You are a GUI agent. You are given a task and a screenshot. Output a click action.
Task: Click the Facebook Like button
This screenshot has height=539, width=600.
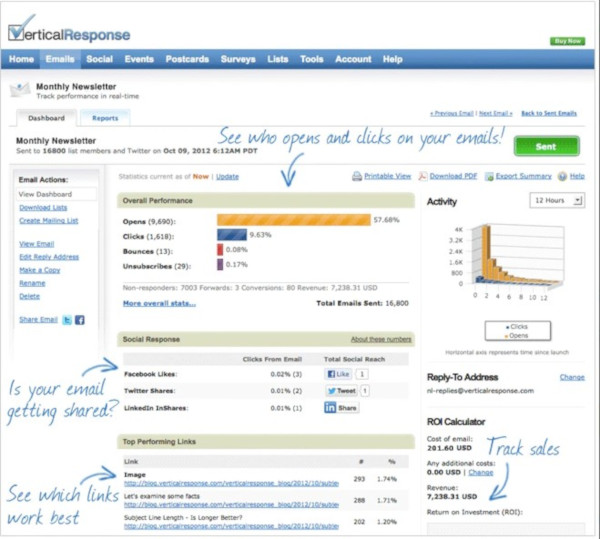coord(338,373)
